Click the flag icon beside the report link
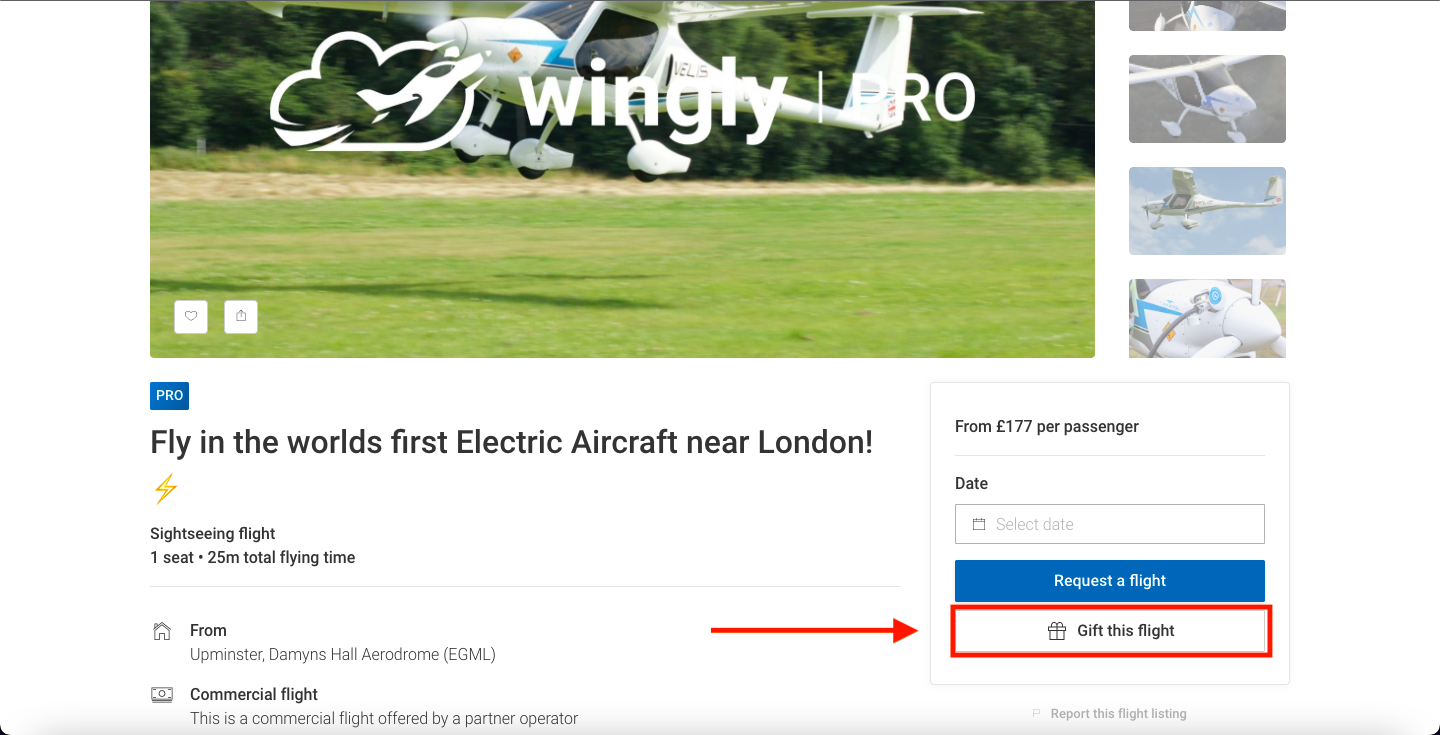 click(1037, 714)
